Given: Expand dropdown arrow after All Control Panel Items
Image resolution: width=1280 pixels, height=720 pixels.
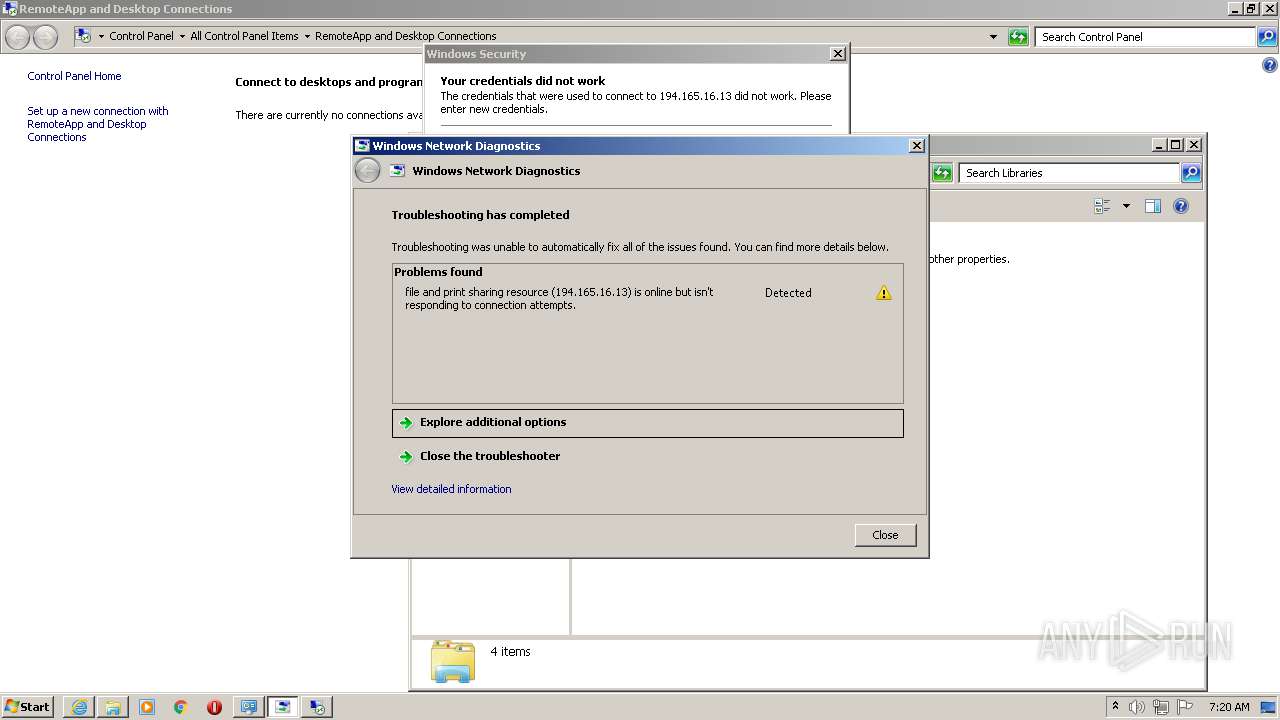Looking at the screenshot, I should tap(307, 36).
